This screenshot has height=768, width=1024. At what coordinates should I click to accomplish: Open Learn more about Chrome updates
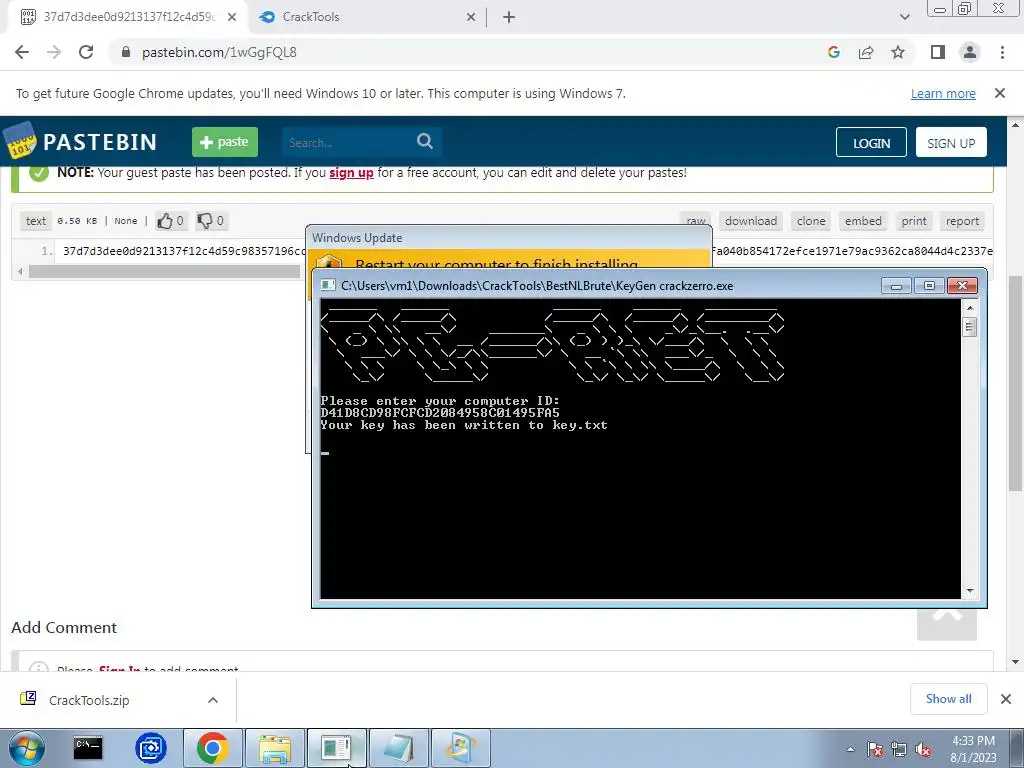943,93
